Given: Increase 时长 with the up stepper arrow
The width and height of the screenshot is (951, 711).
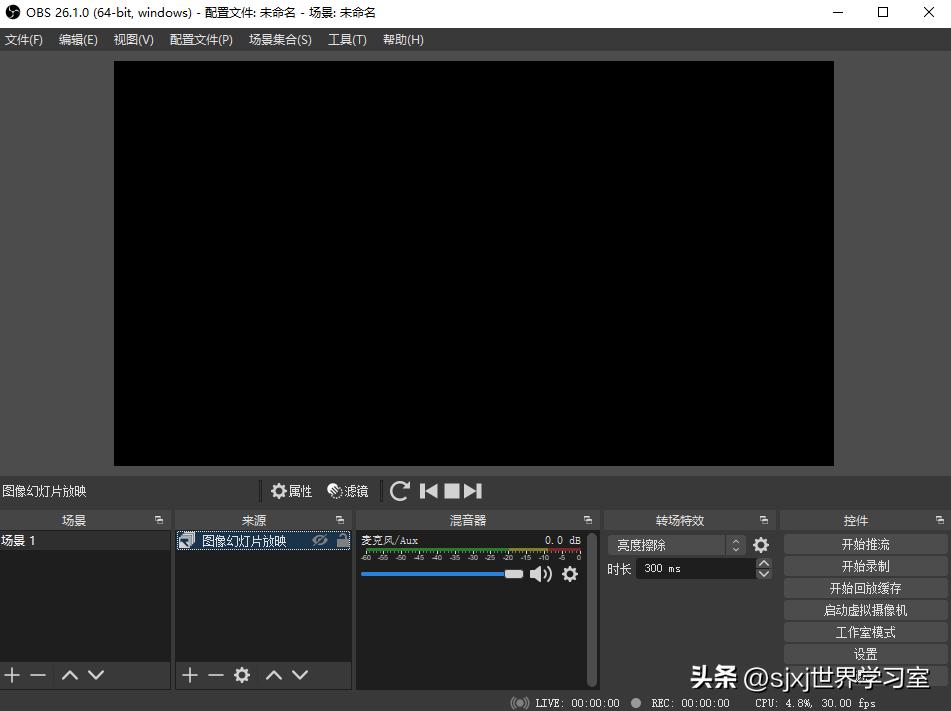Looking at the screenshot, I should pos(763,562).
